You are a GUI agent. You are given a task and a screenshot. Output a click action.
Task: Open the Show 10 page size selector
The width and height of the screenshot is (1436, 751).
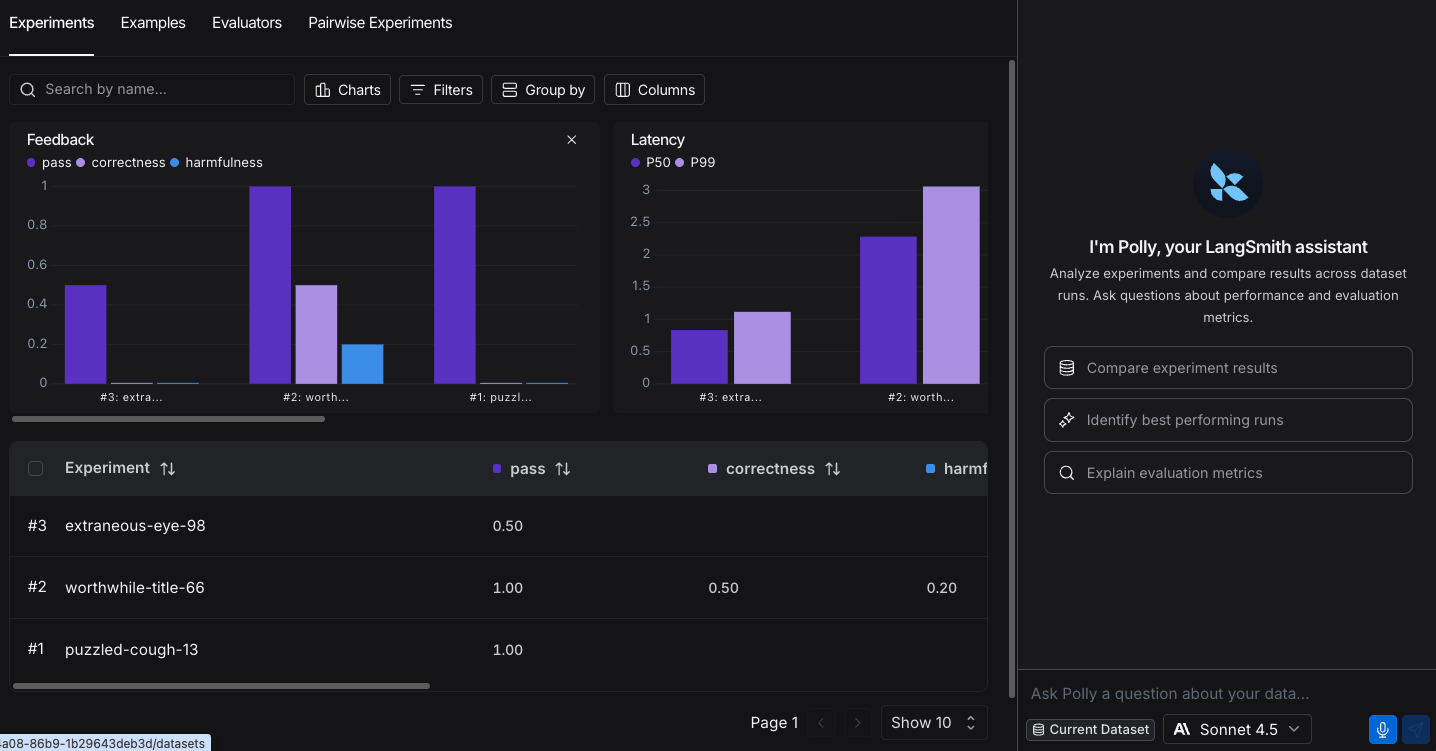933,722
